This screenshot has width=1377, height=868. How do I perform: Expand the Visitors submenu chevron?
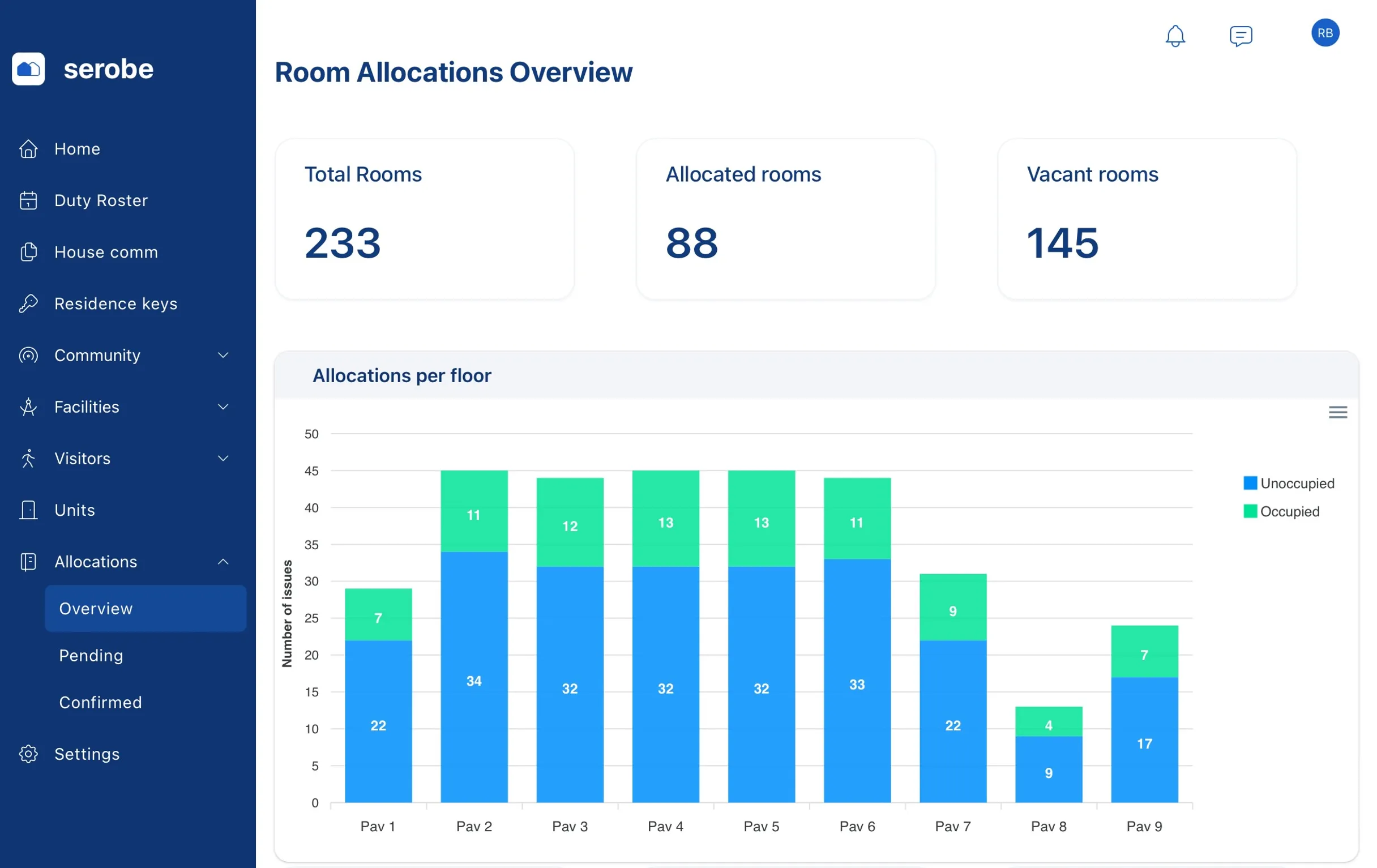tap(223, 458)
